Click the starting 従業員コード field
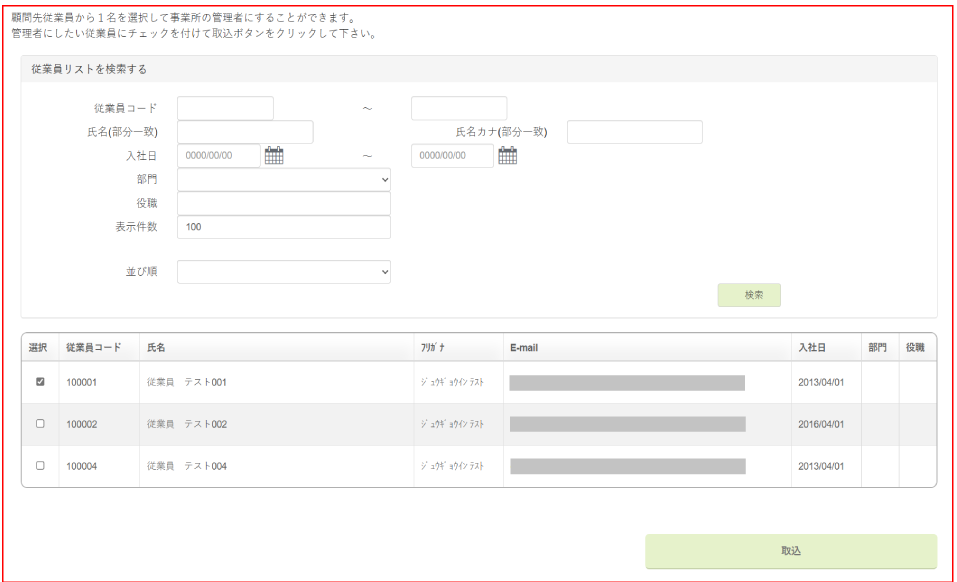This screenshot has width=957, height=582. (x=225, y=108)
